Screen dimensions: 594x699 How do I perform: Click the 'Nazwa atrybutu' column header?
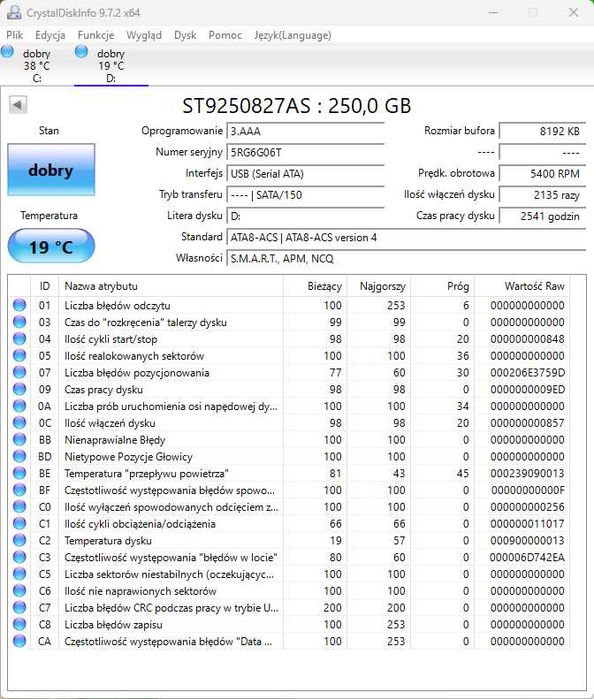pos(171,286)
